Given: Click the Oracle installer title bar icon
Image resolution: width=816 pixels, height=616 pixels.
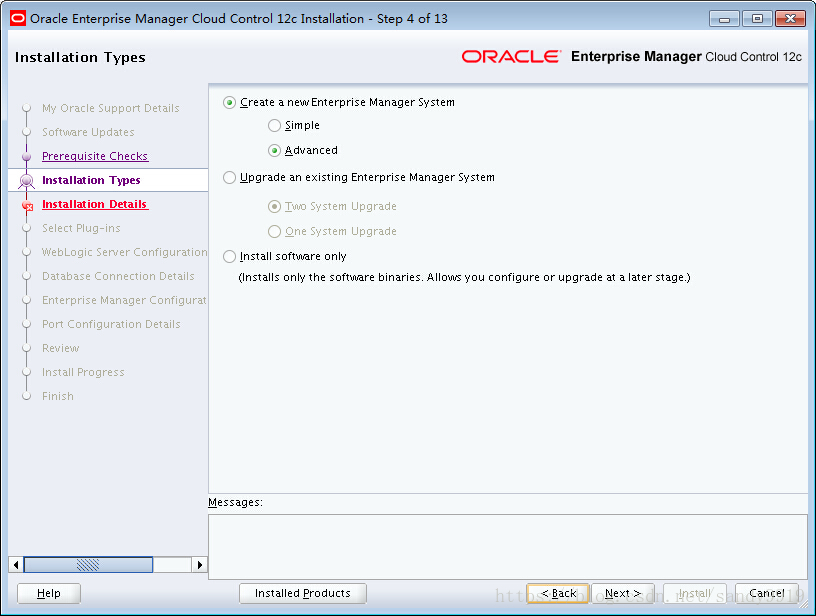Looking at the screenshot, I should pos(18,19).
